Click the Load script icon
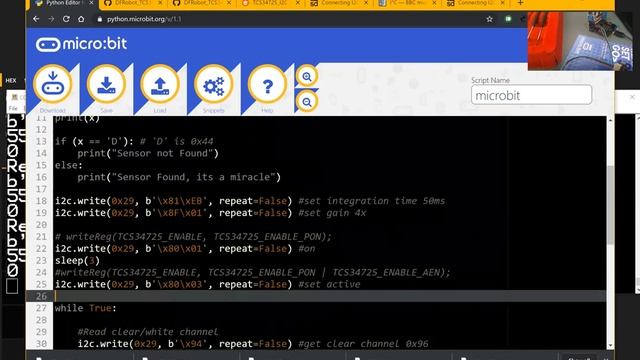This screenshot has height=360, width=640. [160, 84]
